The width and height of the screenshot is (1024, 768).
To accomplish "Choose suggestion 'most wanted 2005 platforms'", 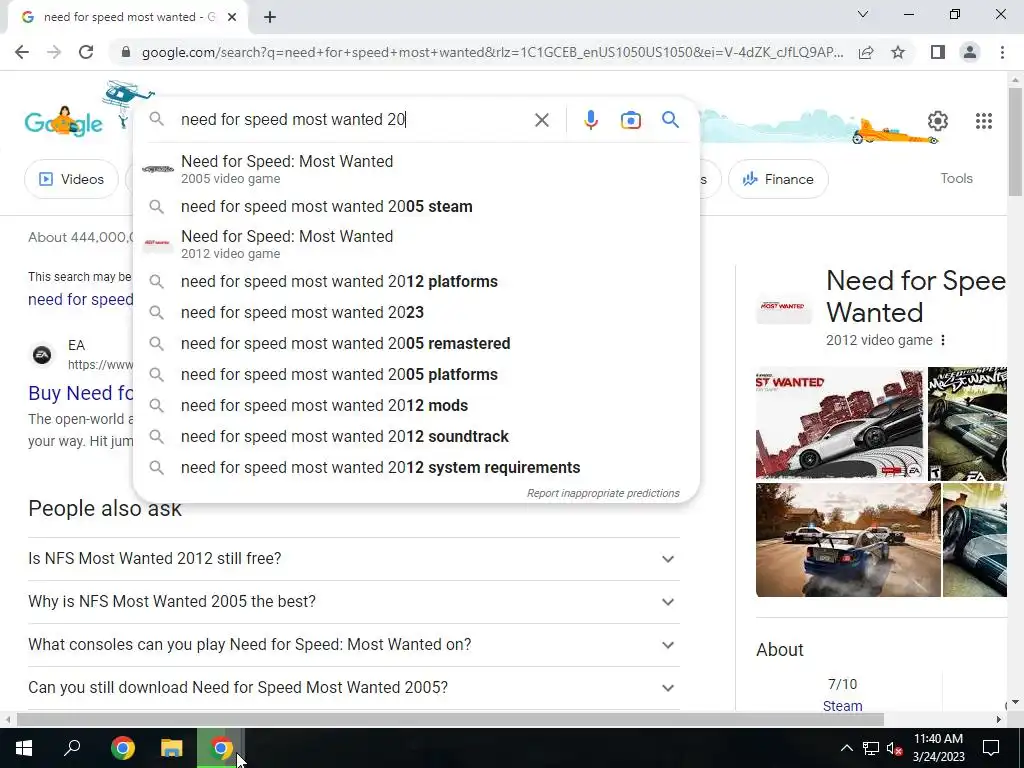I will pos(416,375).
